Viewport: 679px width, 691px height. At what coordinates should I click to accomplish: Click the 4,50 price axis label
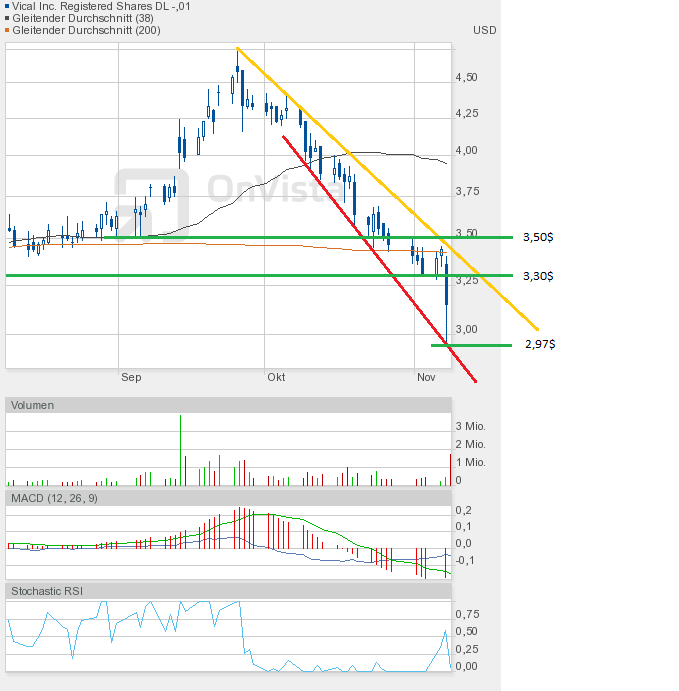click(x=466, y=77)
